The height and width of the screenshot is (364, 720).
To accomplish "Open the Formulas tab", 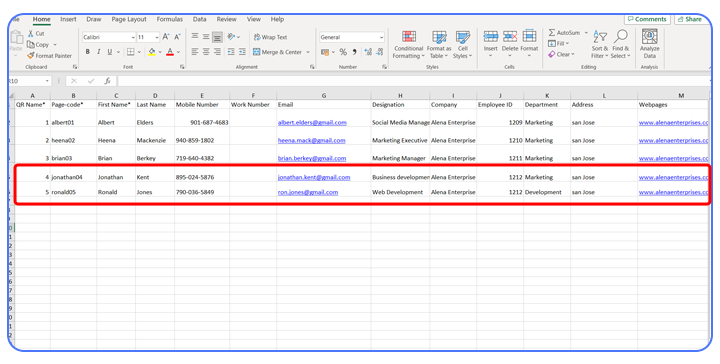I will tap(169, 19).
